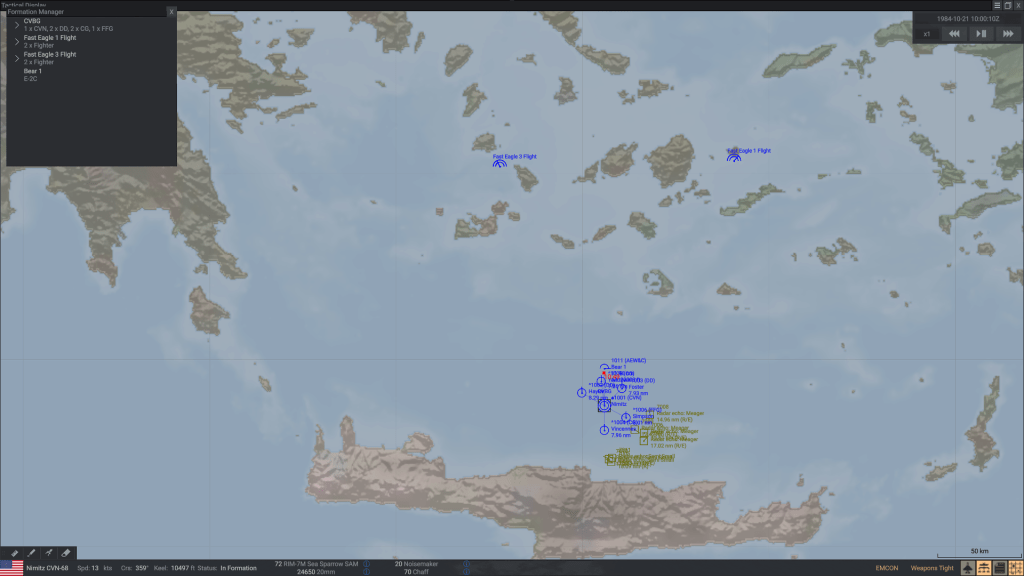Speed up the simulation time compression

click(1007, 33)
